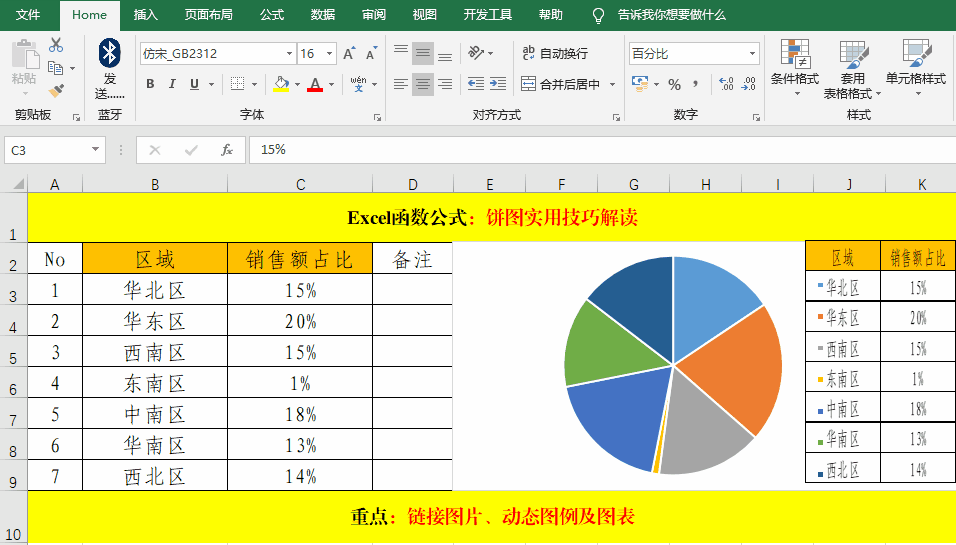This screenshot has height=545, width=956.
Task: Switch to the 插入 tab
Action: click(146, 15)
